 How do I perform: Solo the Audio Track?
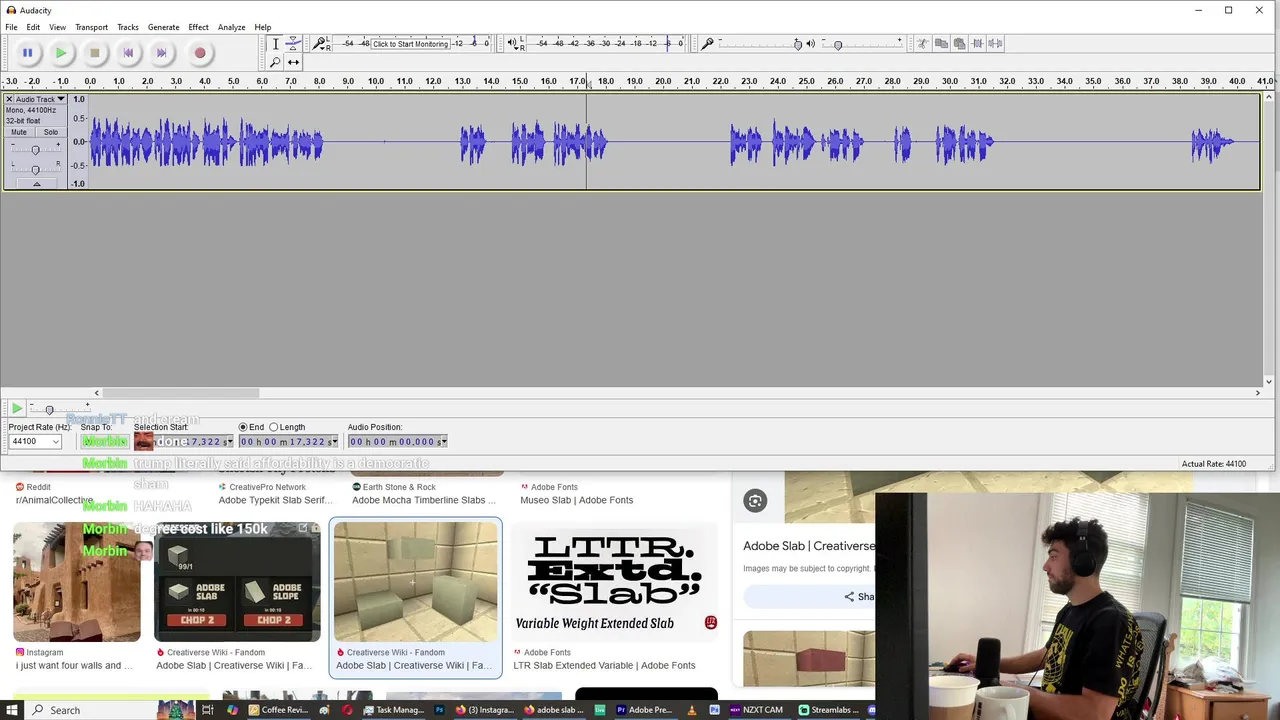[50, 132]
